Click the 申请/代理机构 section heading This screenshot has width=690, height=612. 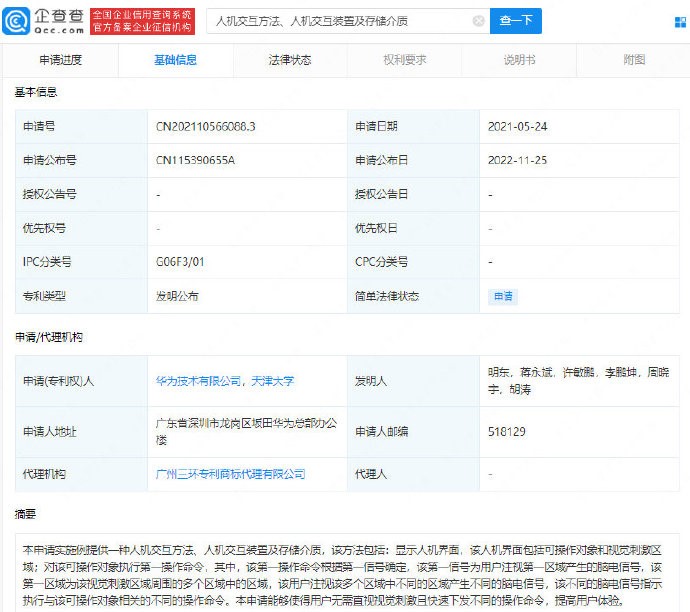pos(49,337)
